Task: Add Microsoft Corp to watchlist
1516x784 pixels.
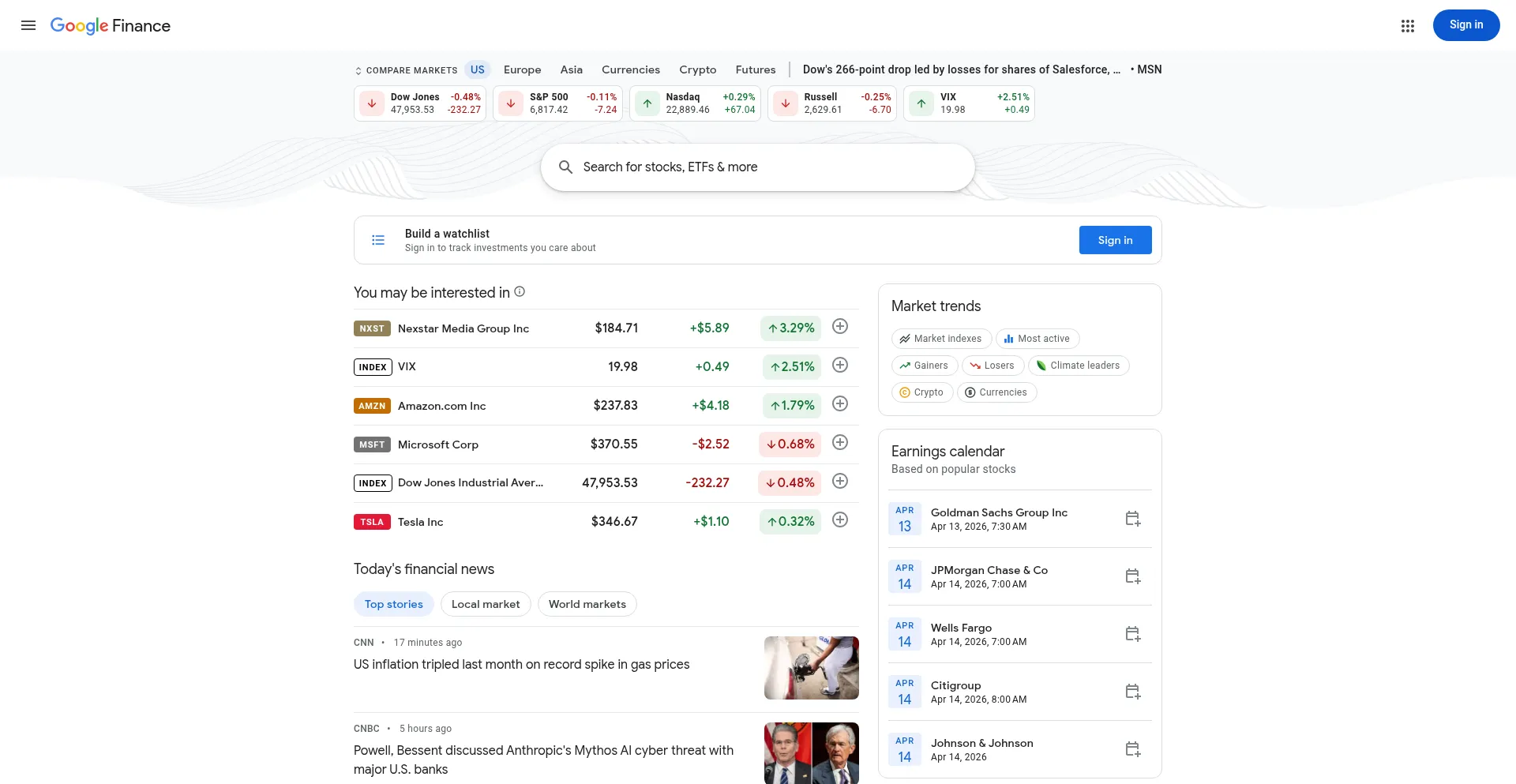Action: point(840,442)
